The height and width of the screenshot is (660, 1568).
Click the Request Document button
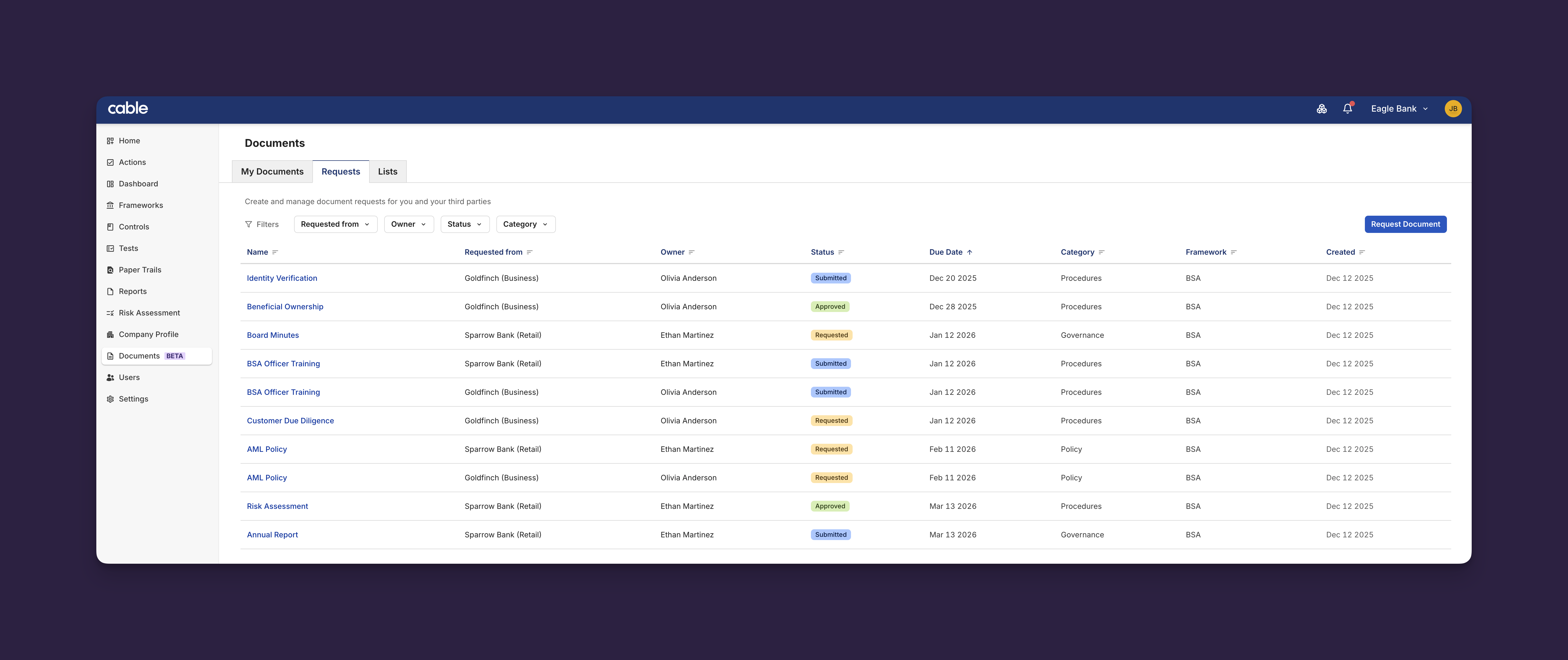click(1405, 225)
